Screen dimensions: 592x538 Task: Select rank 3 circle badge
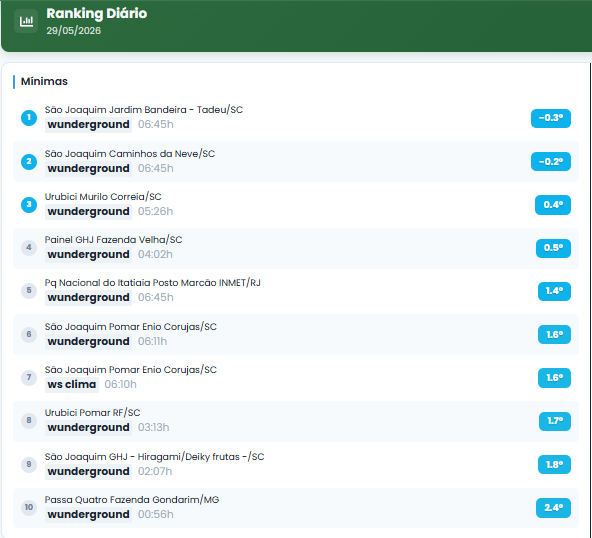pyautogui.click(x=29, y=205)
